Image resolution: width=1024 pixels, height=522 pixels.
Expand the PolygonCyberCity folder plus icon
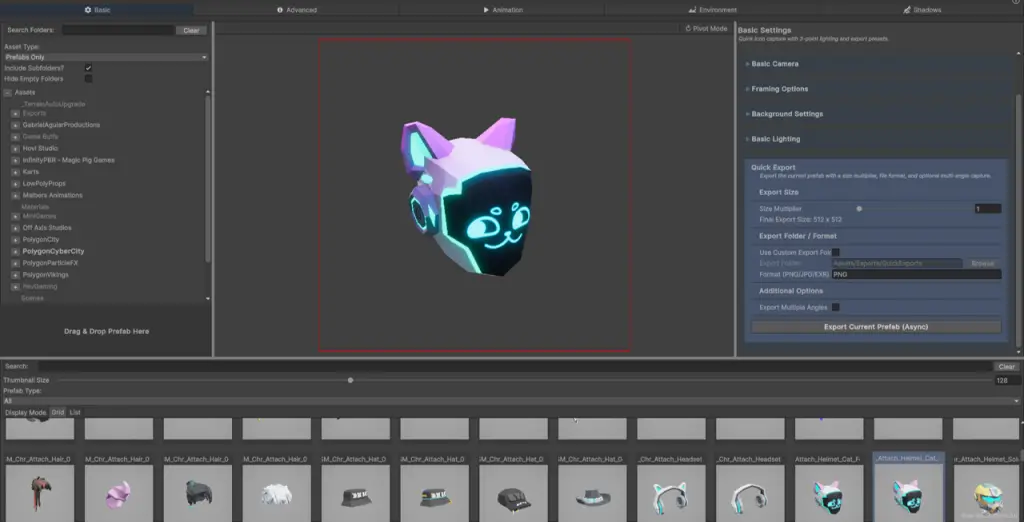coord(15,252)
